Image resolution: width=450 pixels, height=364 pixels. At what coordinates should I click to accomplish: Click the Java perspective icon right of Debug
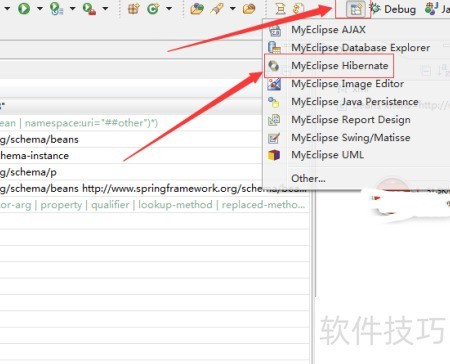click(x=431, y=8)
